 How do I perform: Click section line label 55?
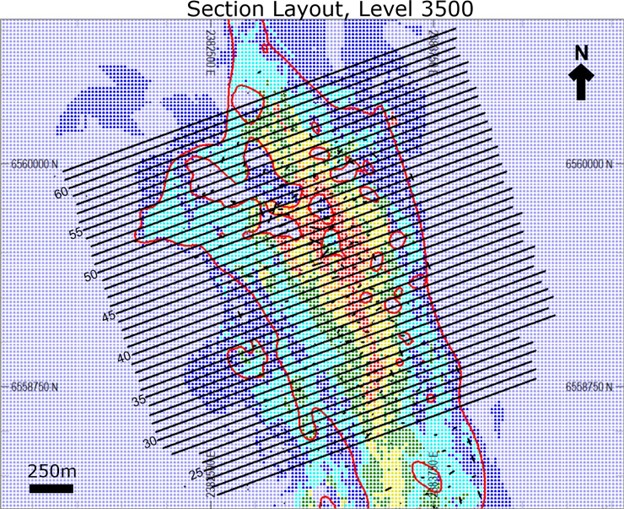[76, 233]
